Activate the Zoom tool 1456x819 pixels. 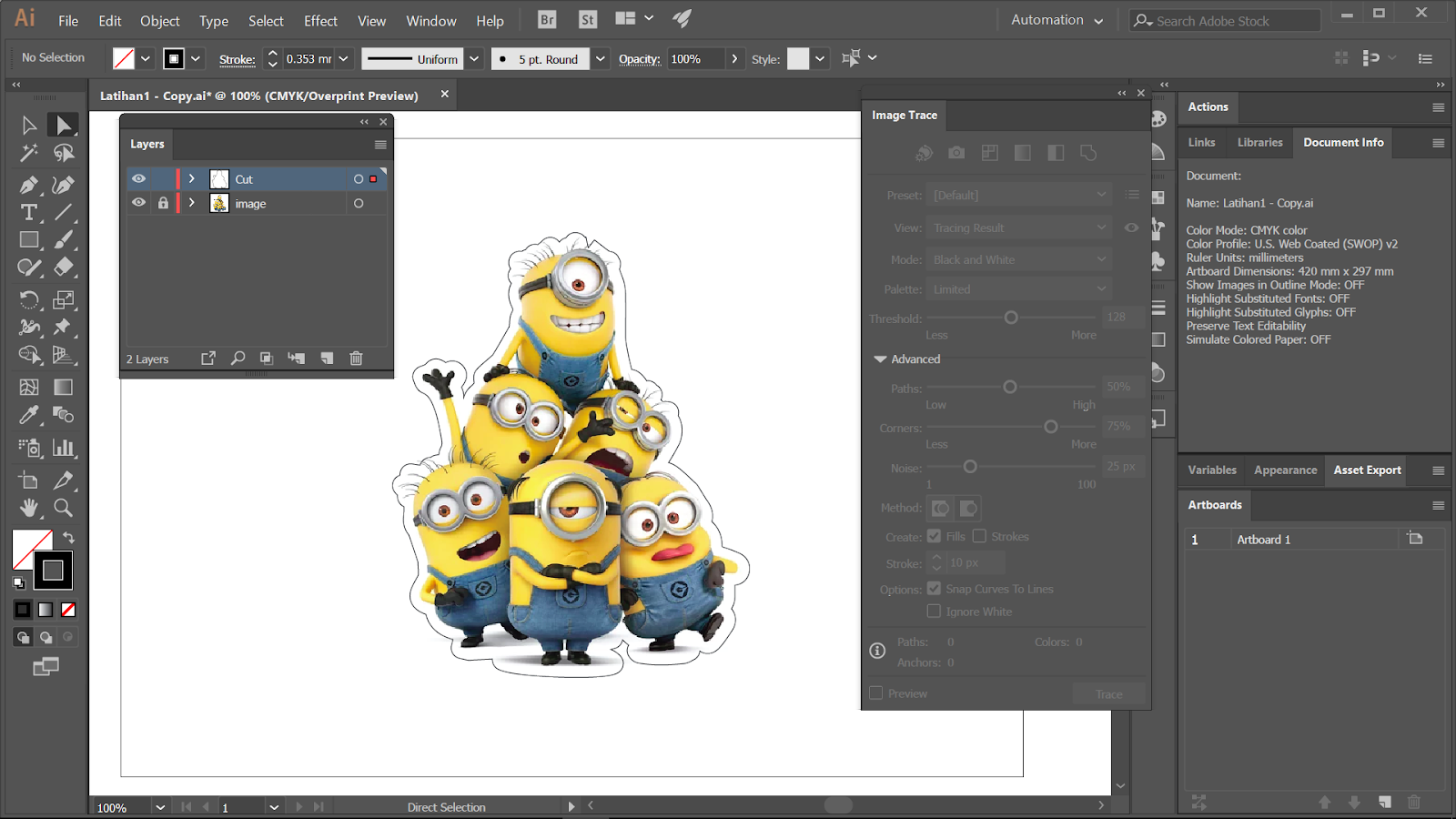tap(63, 508)
